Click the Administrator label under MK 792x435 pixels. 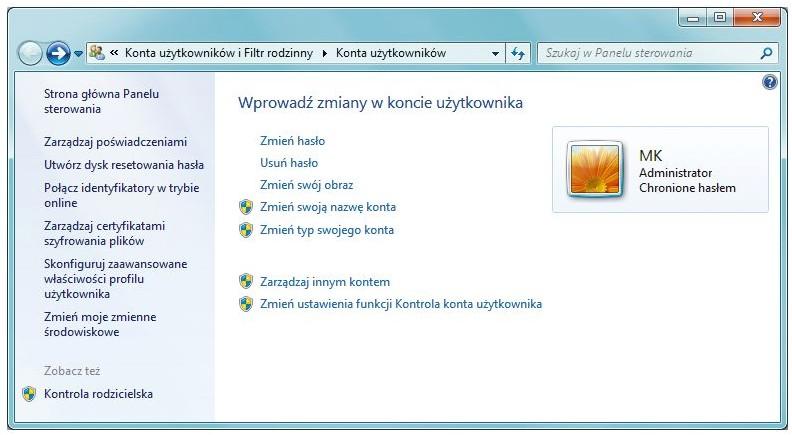[x=675, y=173]
